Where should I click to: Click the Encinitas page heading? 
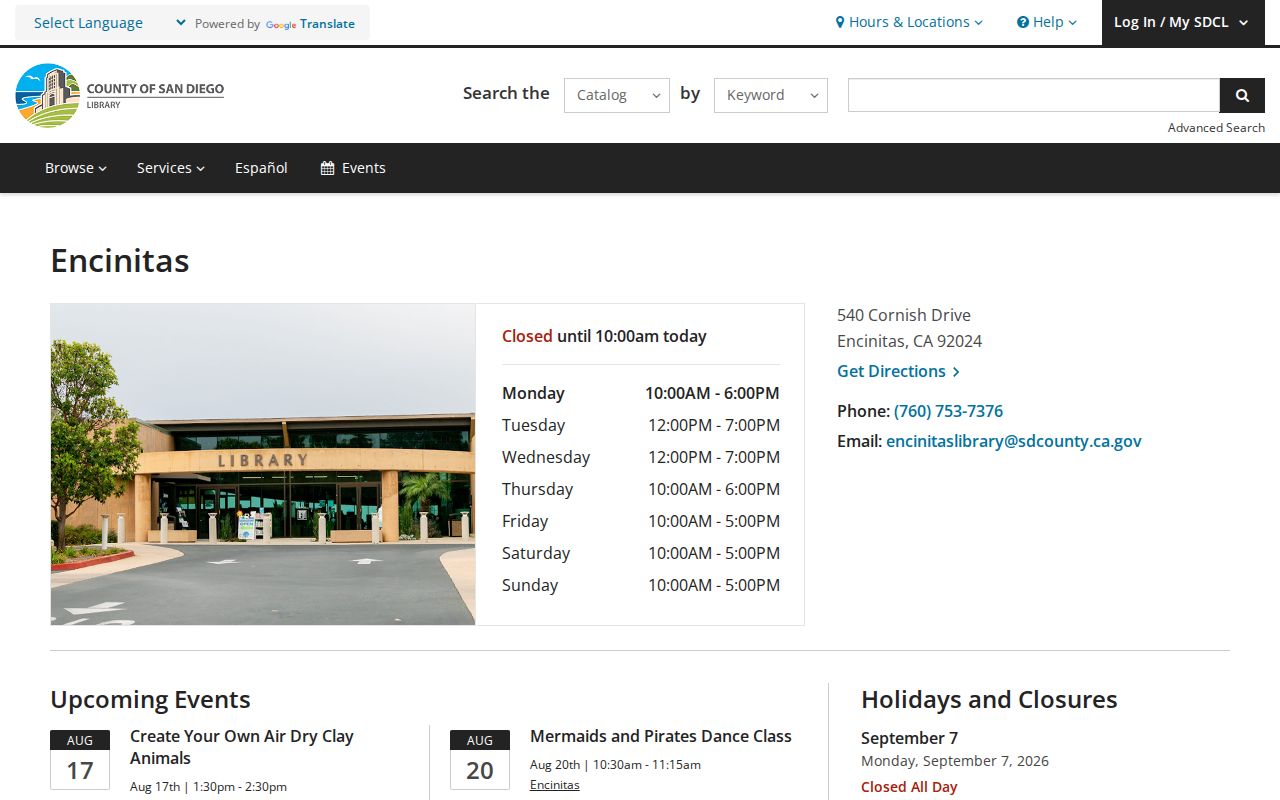pos(120,261)
